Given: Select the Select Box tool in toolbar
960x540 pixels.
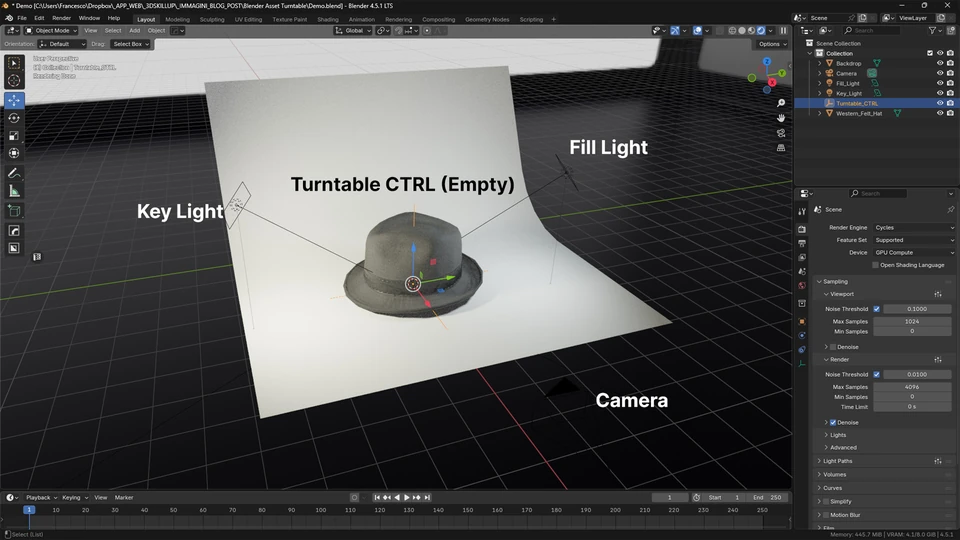Looking at the screenshot, I should click(14, 63).
